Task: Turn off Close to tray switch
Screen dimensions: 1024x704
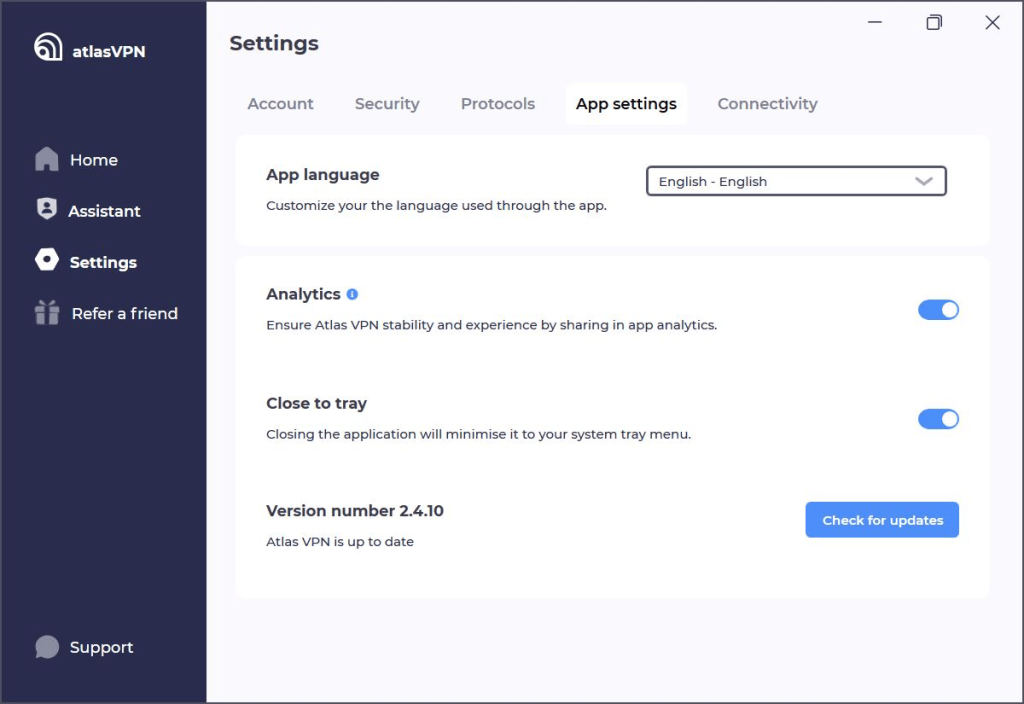Action: [938, 419]
